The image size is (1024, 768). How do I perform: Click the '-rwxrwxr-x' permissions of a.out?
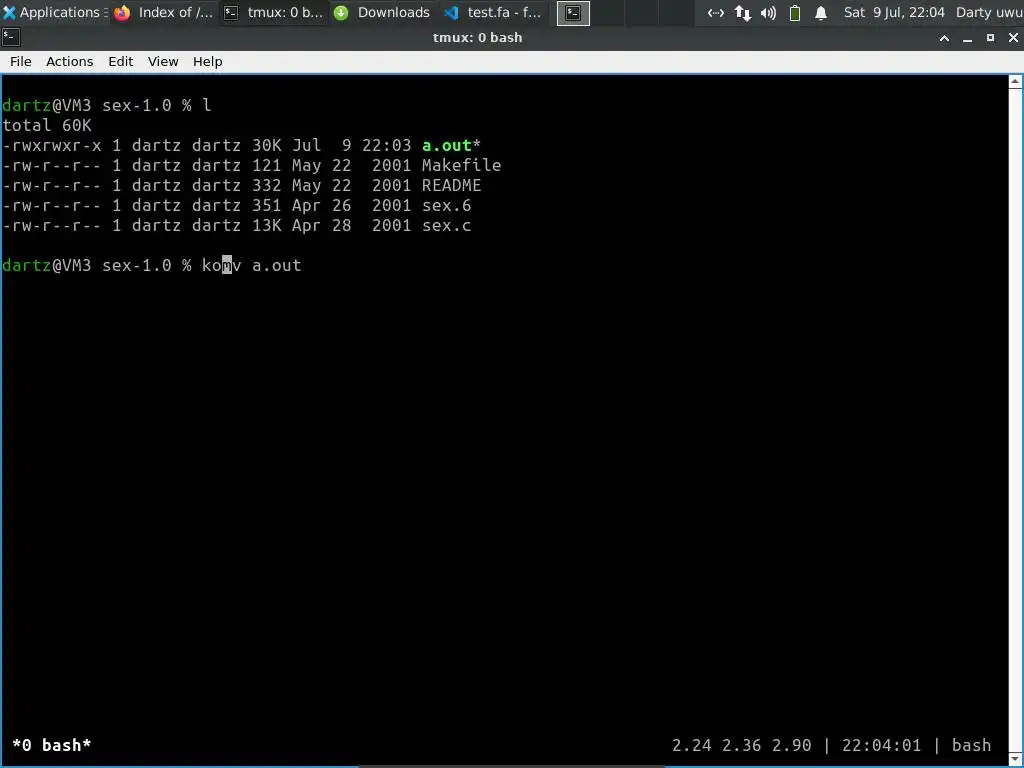(52, 145)
